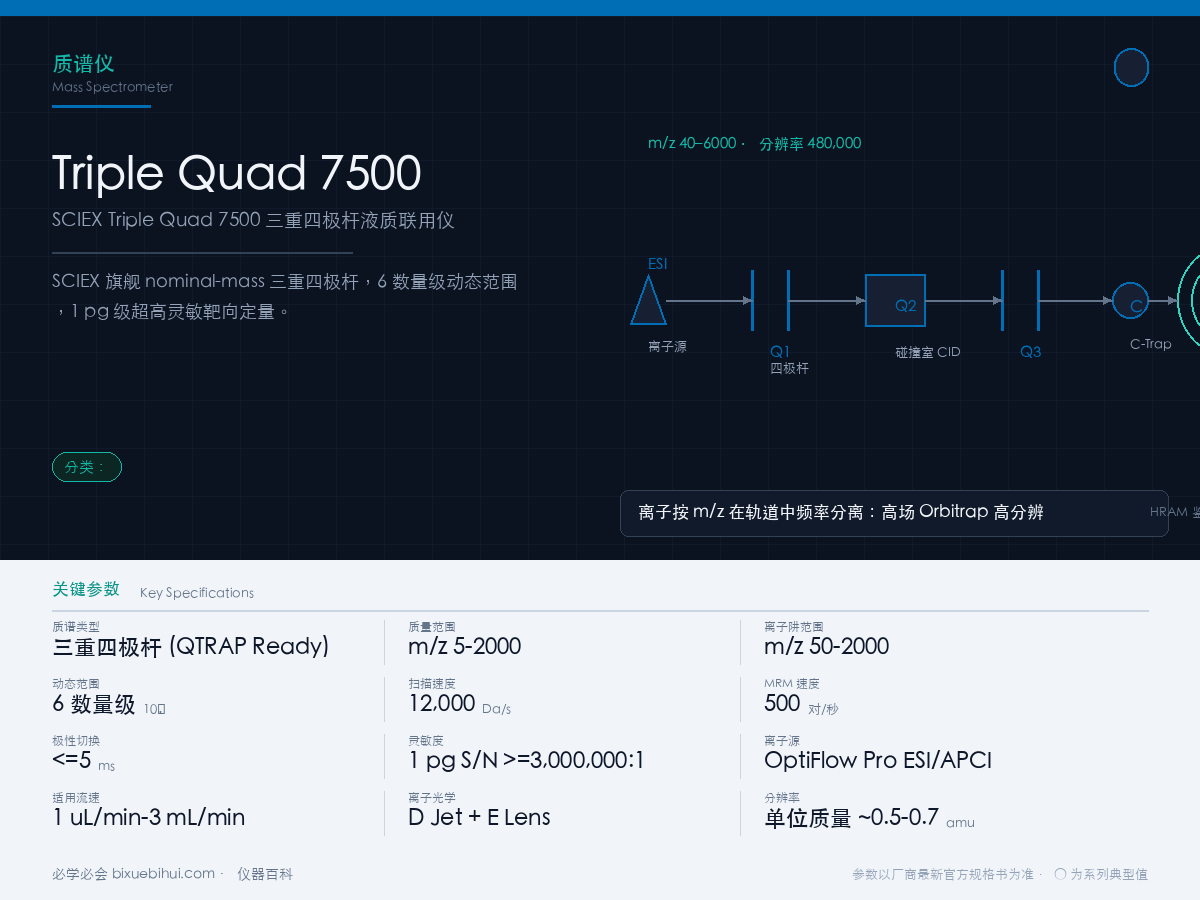Click the 质谱仪 section heading
The image size is (1200, 900).
[x=83, y=64]
